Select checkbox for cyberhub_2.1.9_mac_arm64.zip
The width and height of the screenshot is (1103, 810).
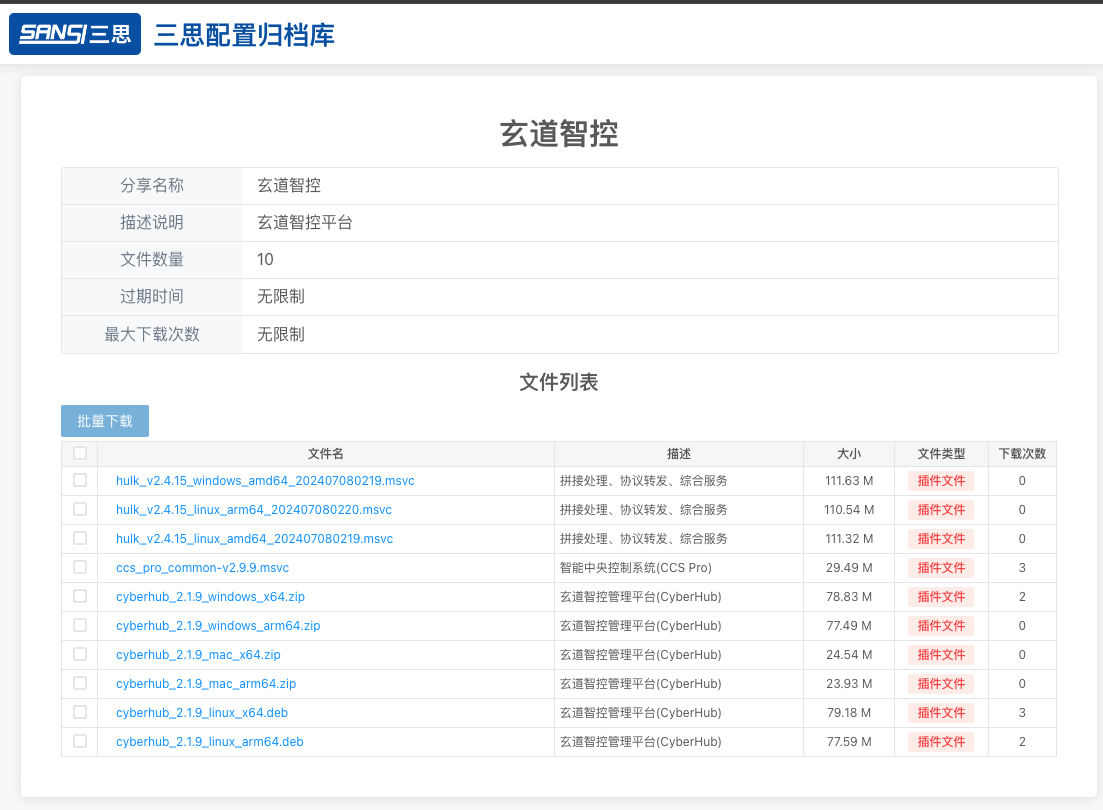tap(80, 683)
